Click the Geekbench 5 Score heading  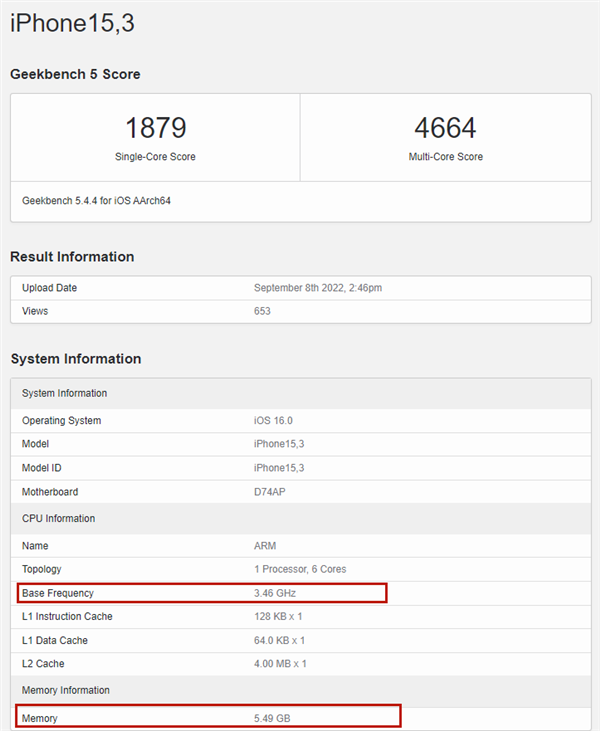coord(75,75)
